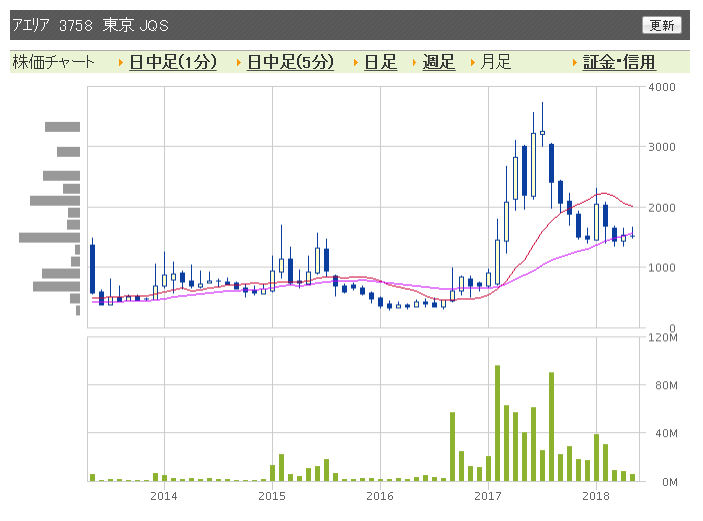This screenshot has height=521, width=703.
Task: Switch to the 週足 weekly chart
Action: [439, 62]
